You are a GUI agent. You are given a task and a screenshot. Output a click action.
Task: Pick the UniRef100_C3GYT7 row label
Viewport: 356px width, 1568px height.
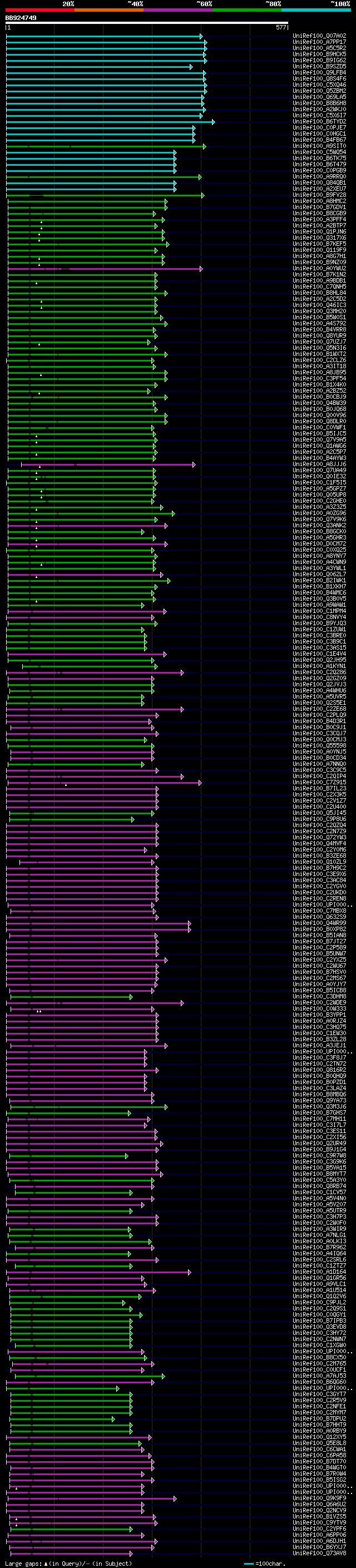click(x=319, y=1394)
